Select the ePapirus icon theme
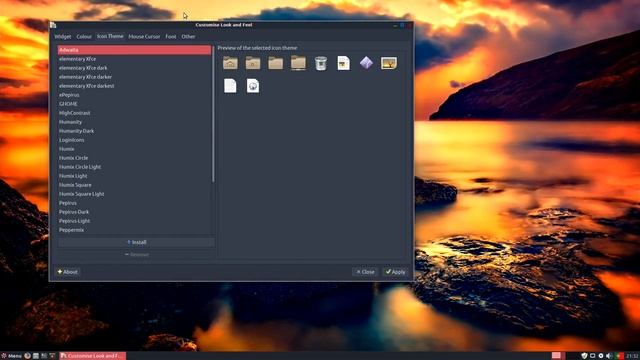The width and height of the screenshot is (640, 360). pos(135,95)
